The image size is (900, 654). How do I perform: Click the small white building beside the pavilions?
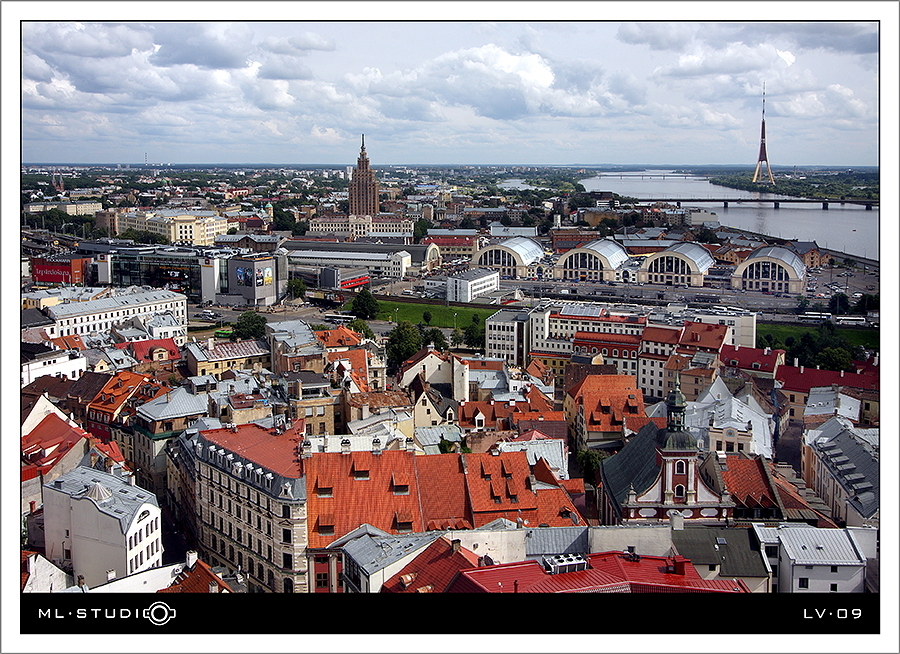point(472,284)
